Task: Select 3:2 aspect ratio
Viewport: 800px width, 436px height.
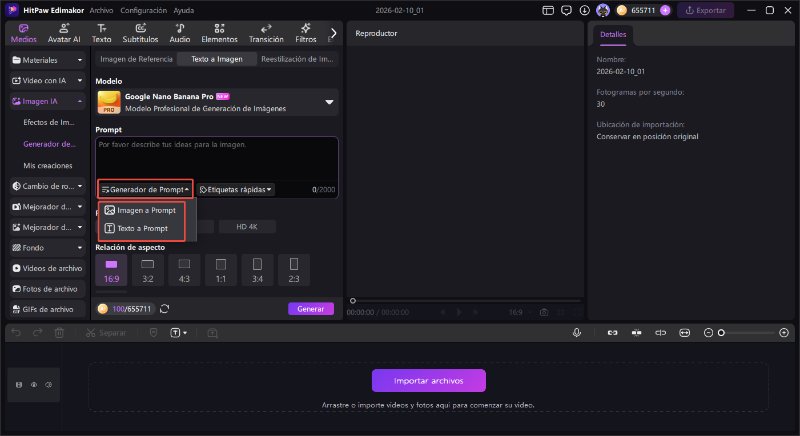Action: [x=147, y=271]
